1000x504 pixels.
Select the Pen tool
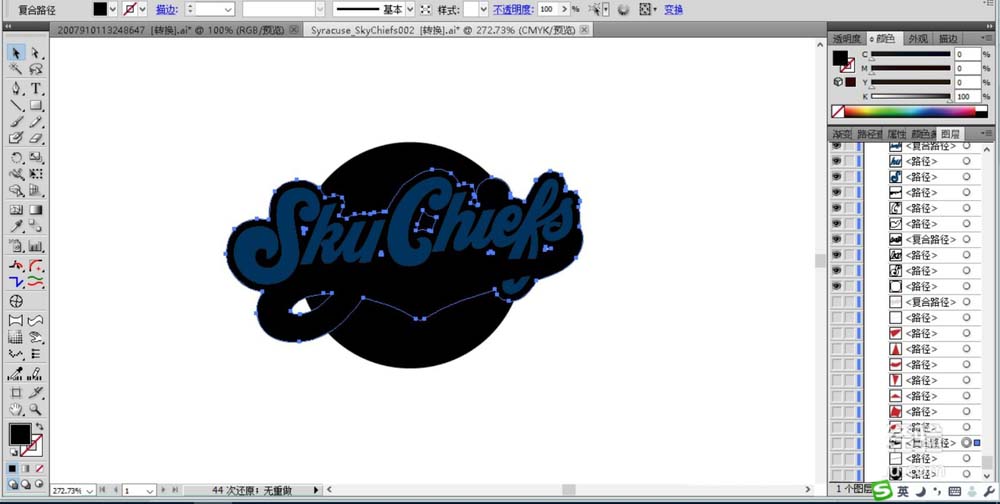coord(17,89)
